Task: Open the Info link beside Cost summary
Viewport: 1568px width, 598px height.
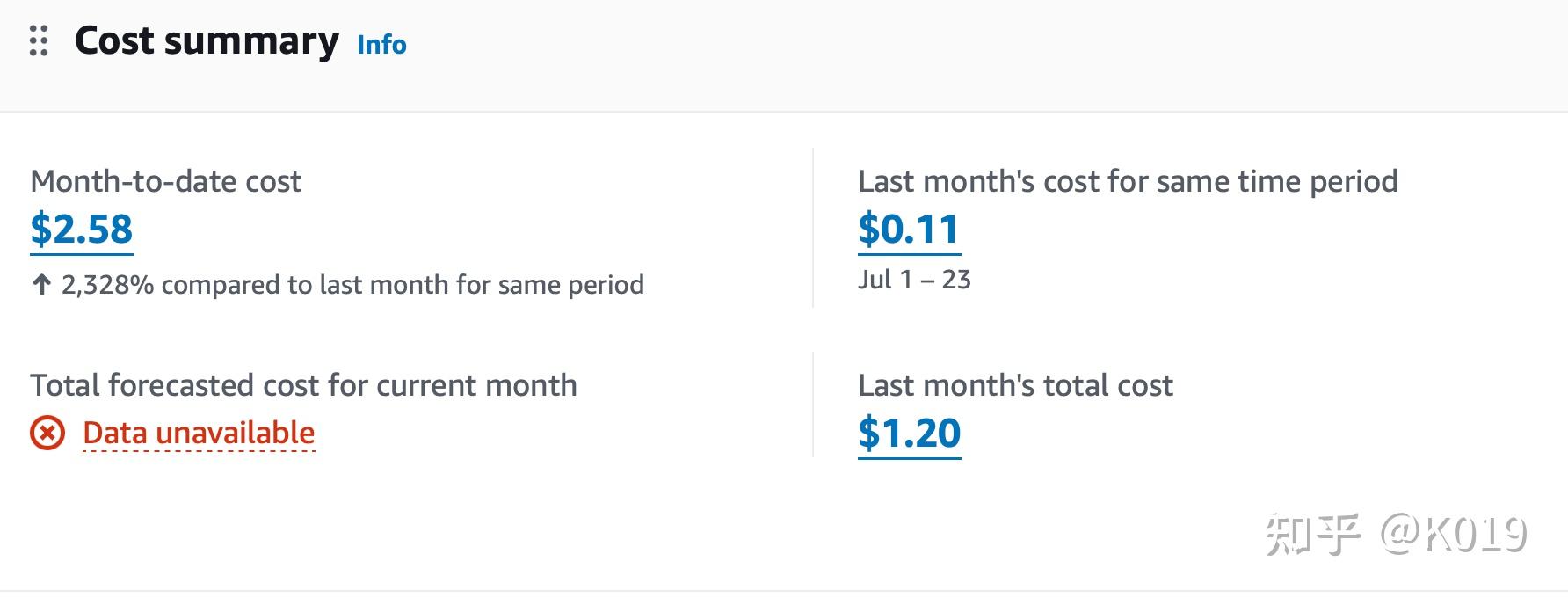Action: 381,45
